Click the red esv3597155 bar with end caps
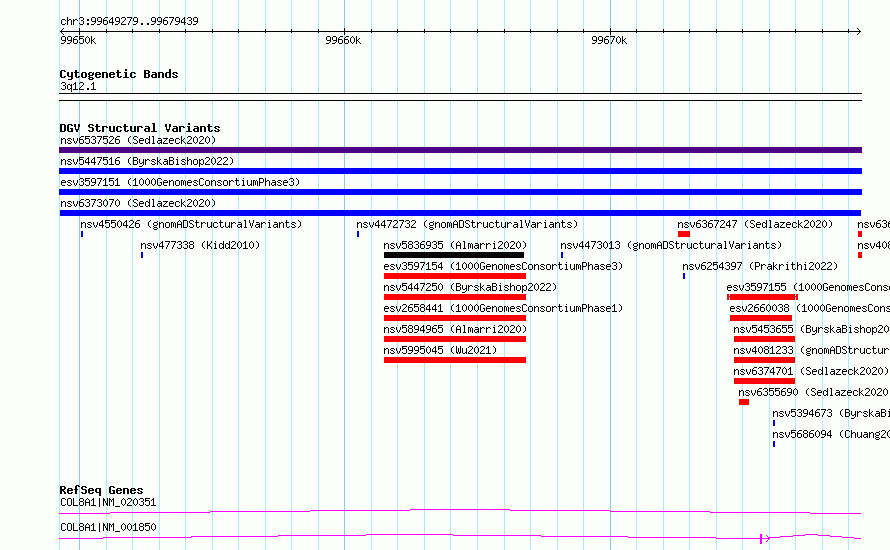The width and height of the screenshot is (890, 550). click(762, 297)
